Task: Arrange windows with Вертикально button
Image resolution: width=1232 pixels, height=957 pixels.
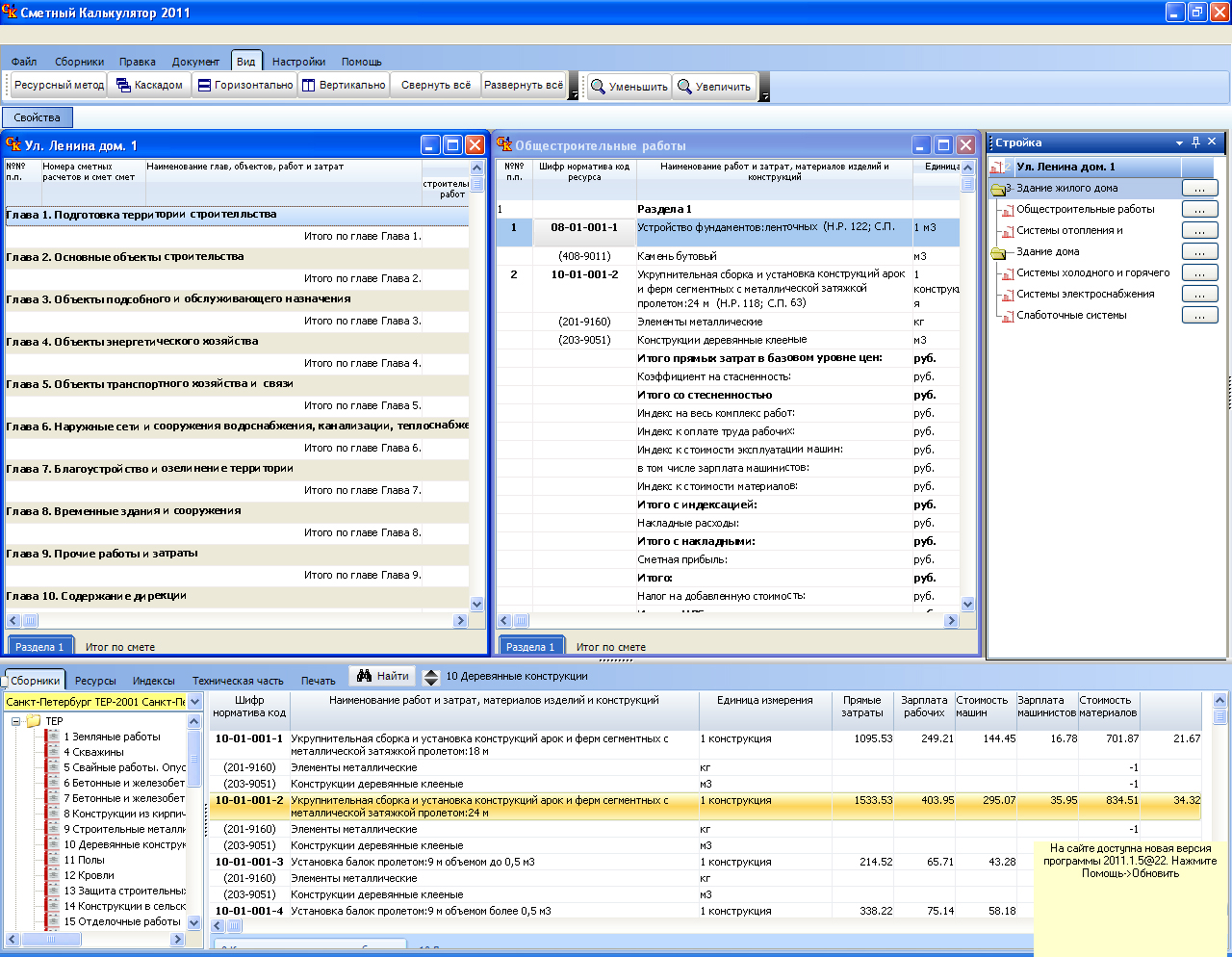Action: [344, 86]
